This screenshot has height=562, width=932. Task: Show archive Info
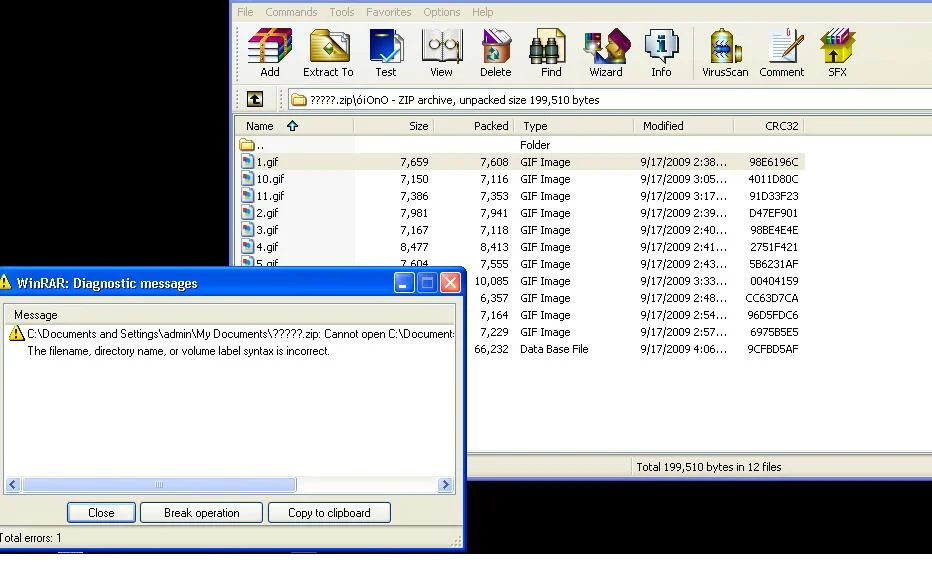[661, 52]
